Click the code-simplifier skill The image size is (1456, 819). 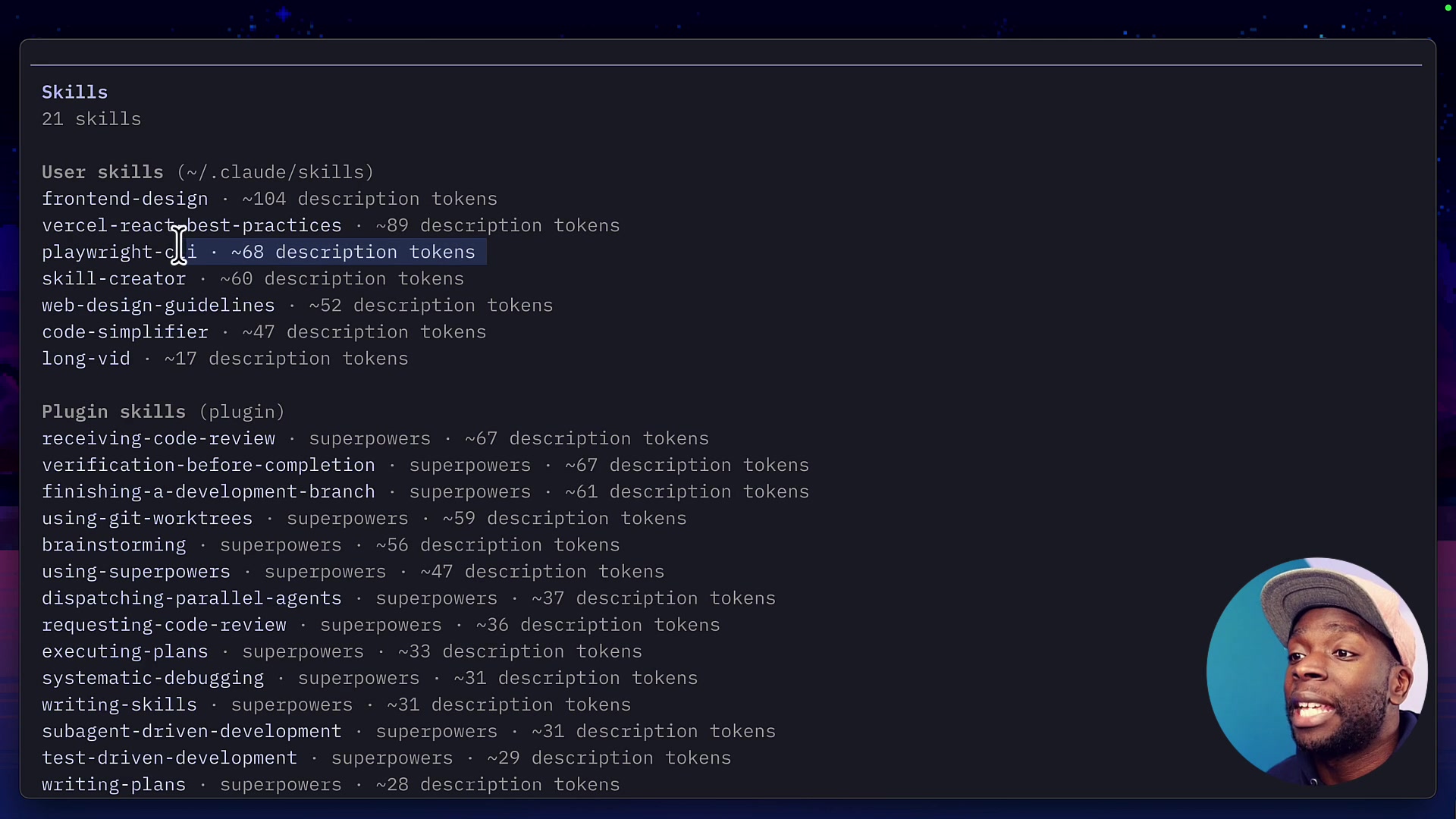[125, 332]
